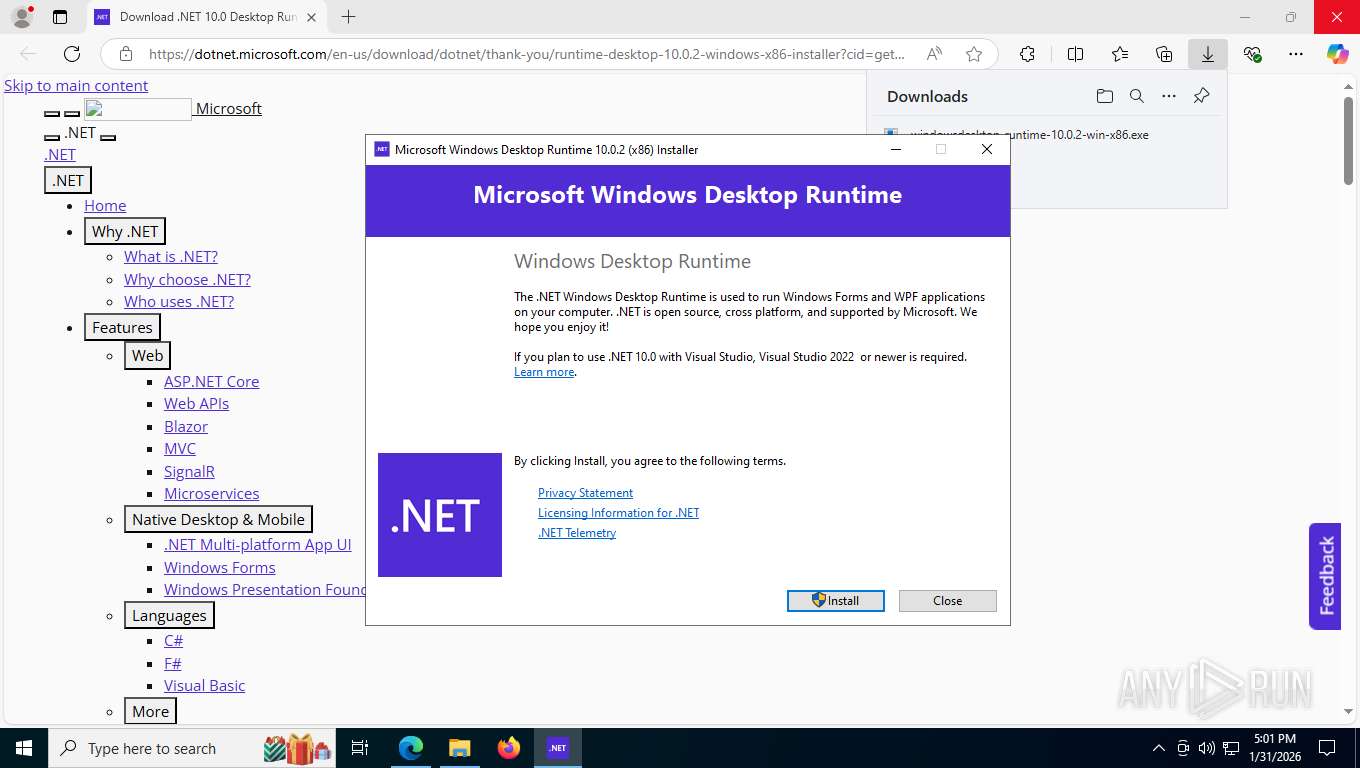Open downloads folder in Downloads panel

coord(1104,96)
